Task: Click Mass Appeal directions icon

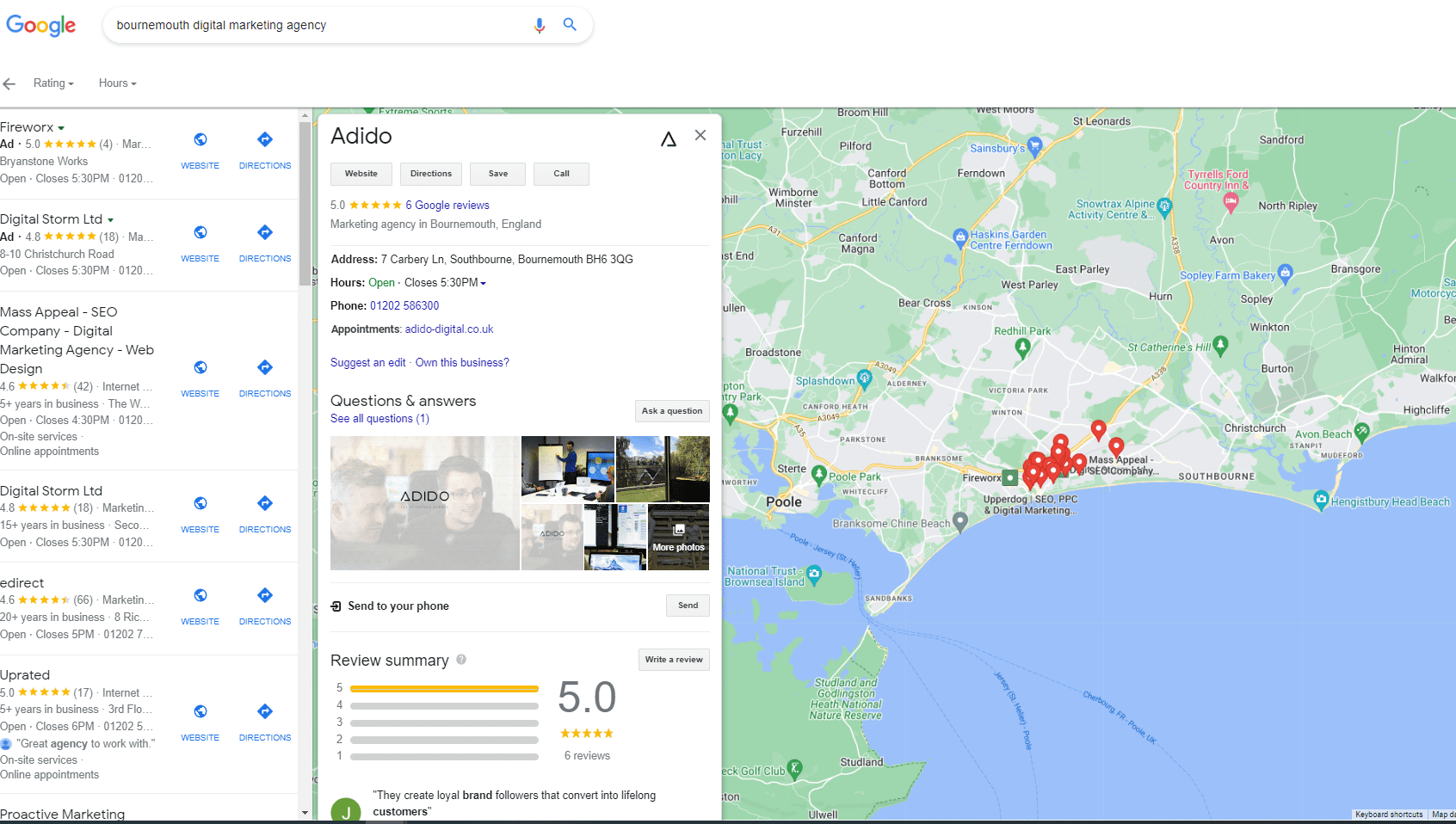Action: pyautogui.click(x=265, y=367)
